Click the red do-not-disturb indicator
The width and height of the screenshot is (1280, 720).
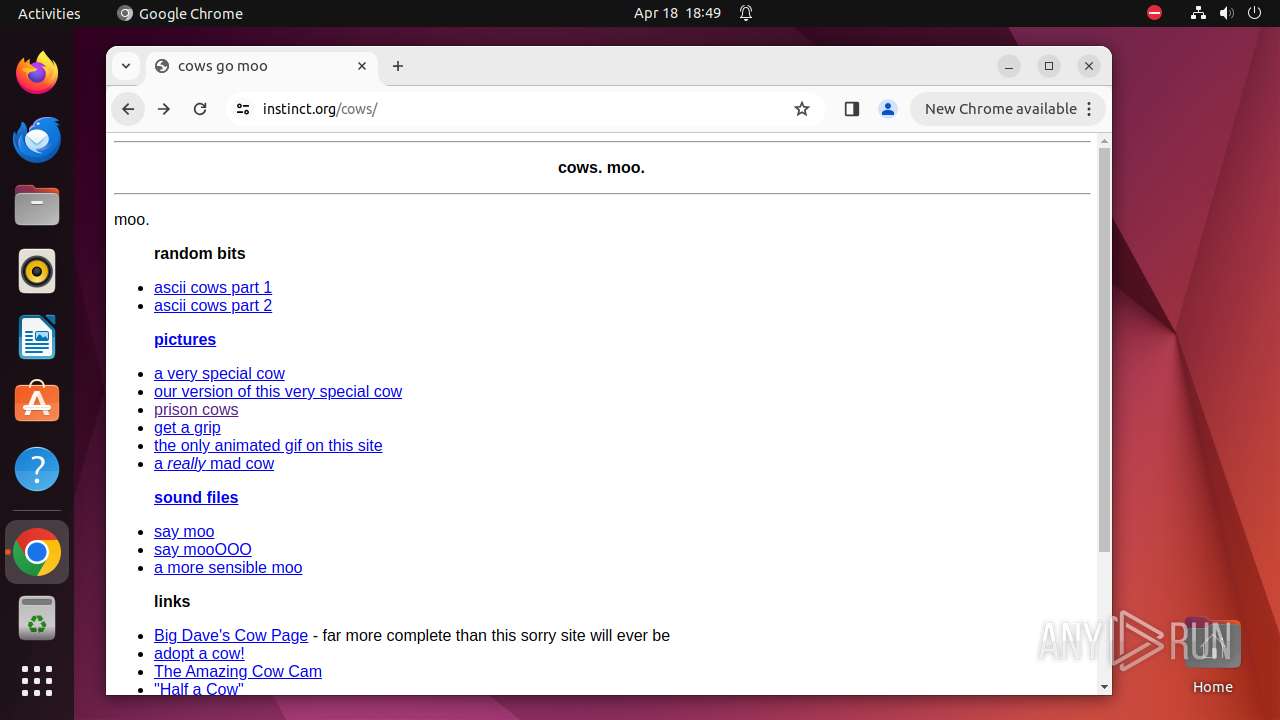pos(1155,13)
